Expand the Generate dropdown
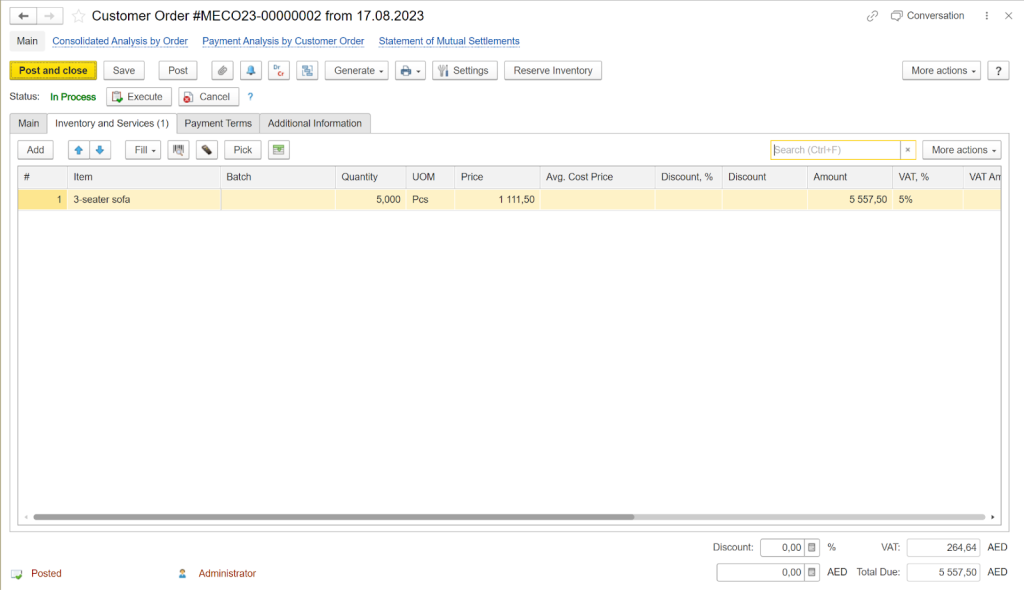1024x590 pixels. pos(357,71)
